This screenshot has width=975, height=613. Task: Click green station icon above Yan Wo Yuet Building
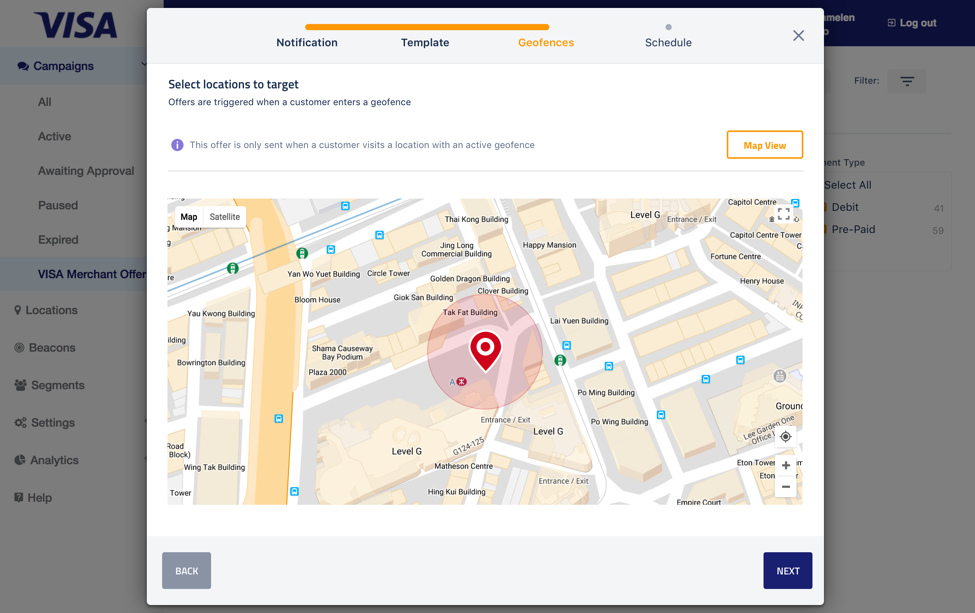pyautogui.click(x=302, y=253)
